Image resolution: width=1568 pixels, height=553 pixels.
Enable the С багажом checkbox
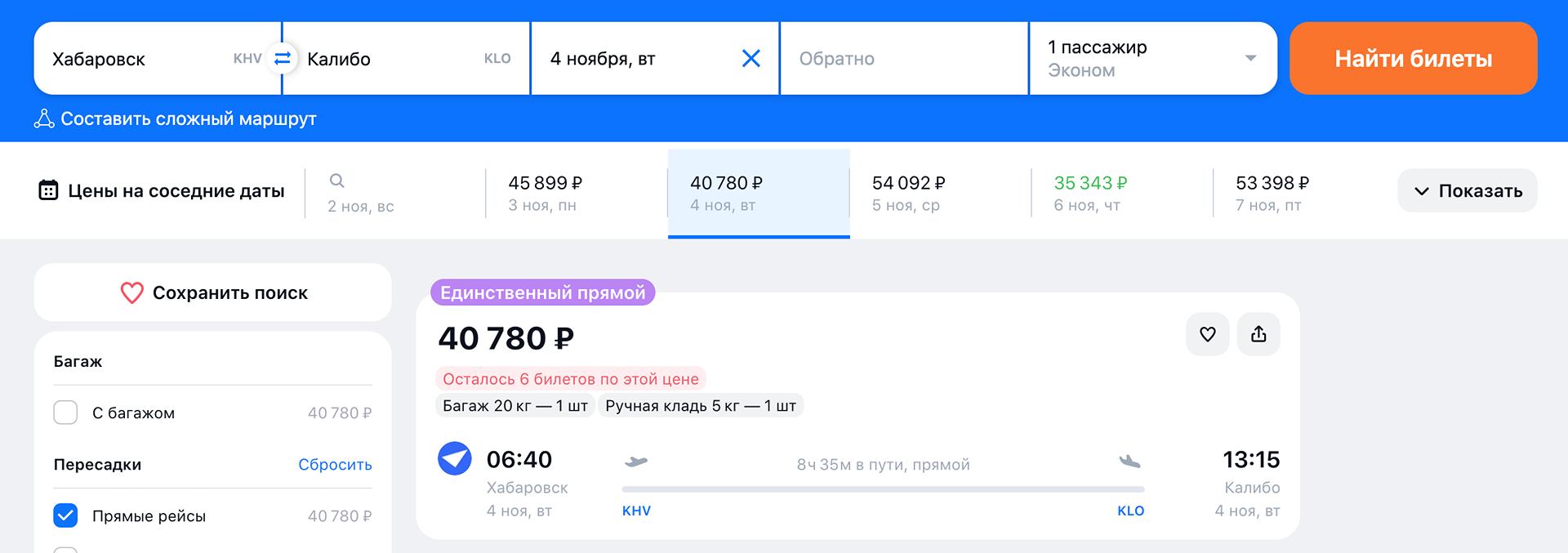(65, 413)
